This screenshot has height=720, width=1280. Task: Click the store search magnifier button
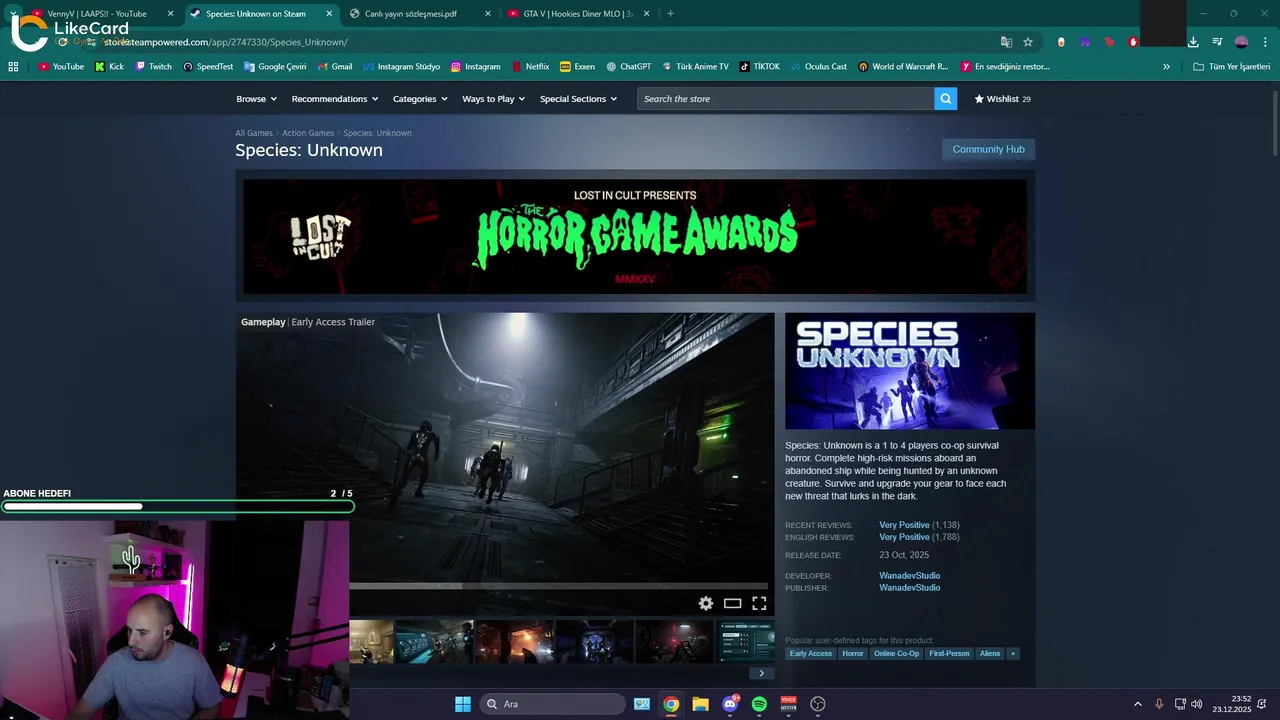coord(945,99)
